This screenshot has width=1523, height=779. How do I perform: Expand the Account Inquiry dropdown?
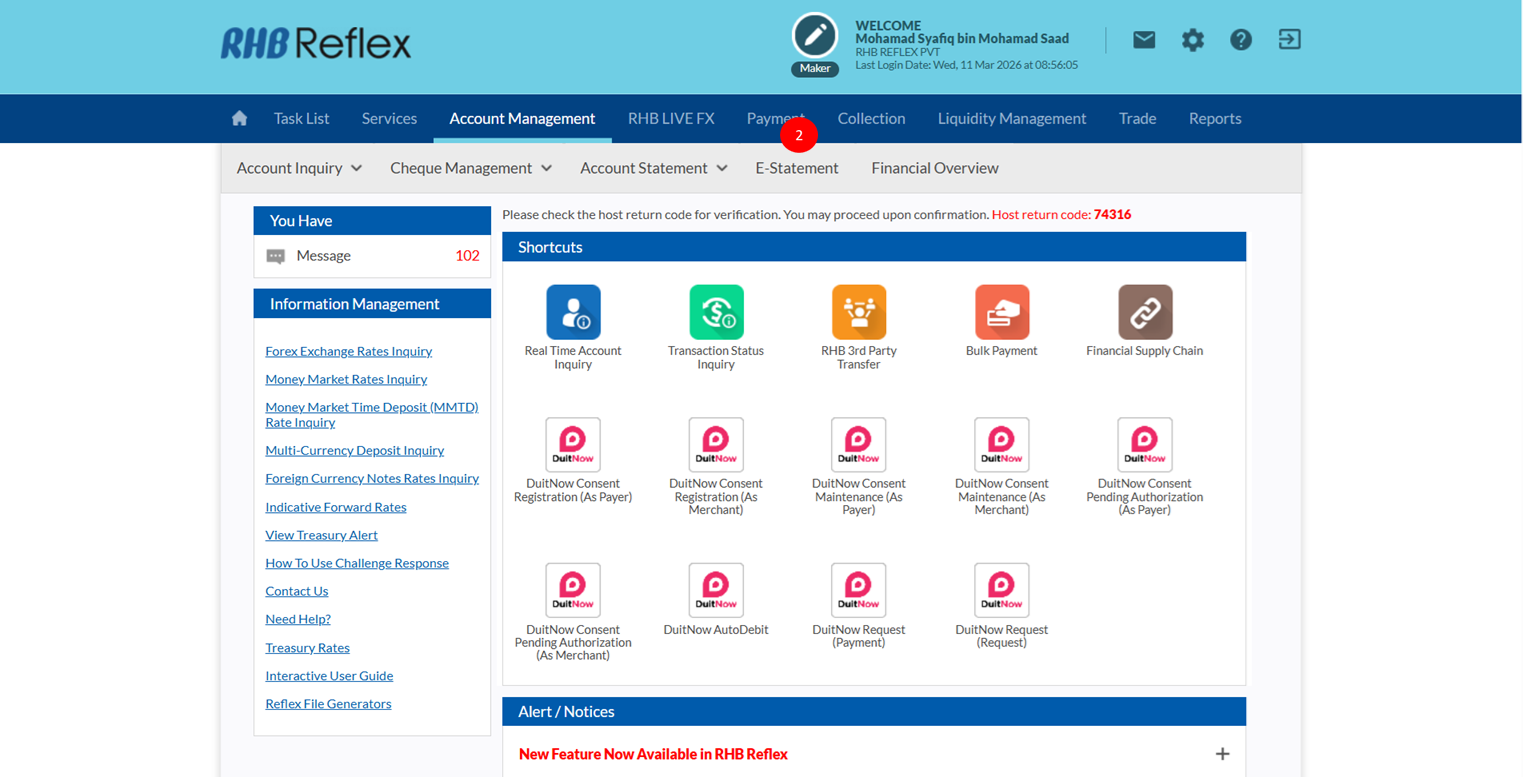(299, 168)
